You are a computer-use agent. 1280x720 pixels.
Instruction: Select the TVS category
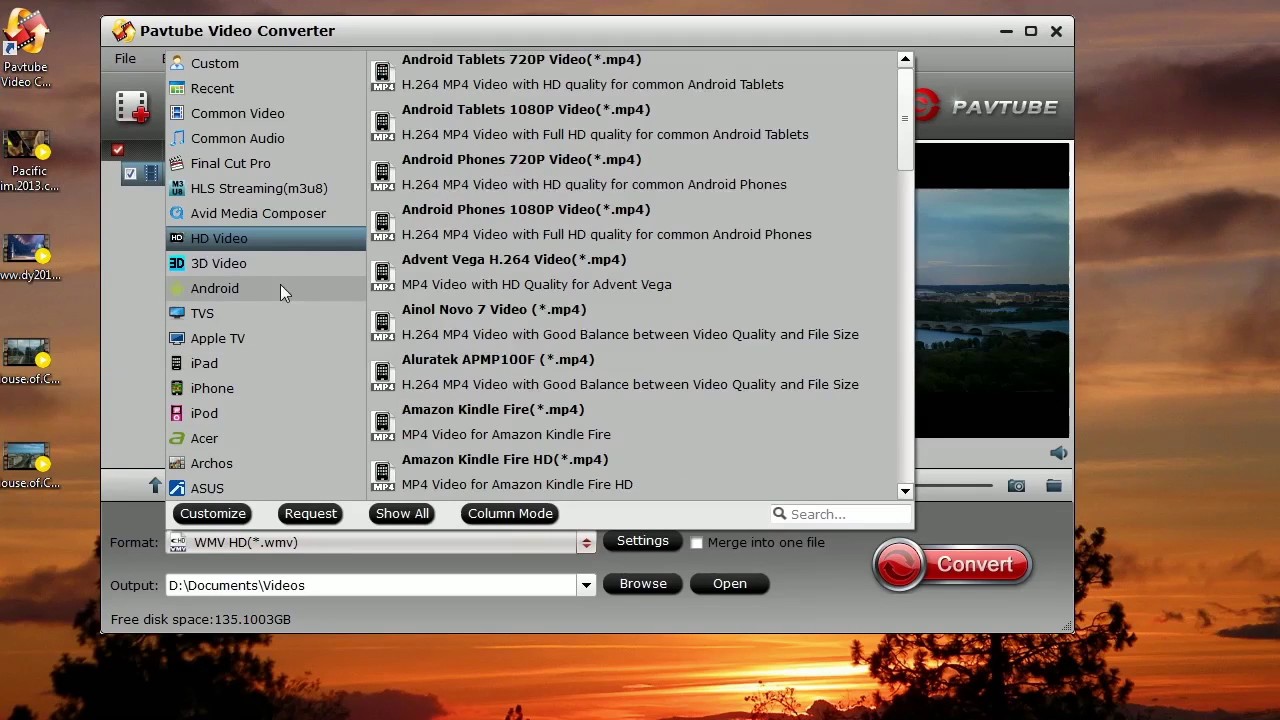click(x=266, y=313)
